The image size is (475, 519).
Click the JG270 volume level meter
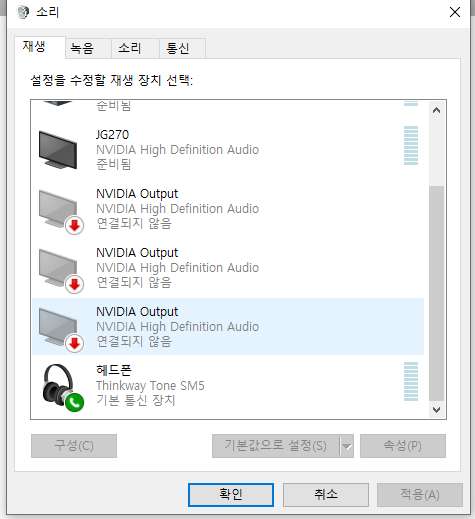[411, 145]
